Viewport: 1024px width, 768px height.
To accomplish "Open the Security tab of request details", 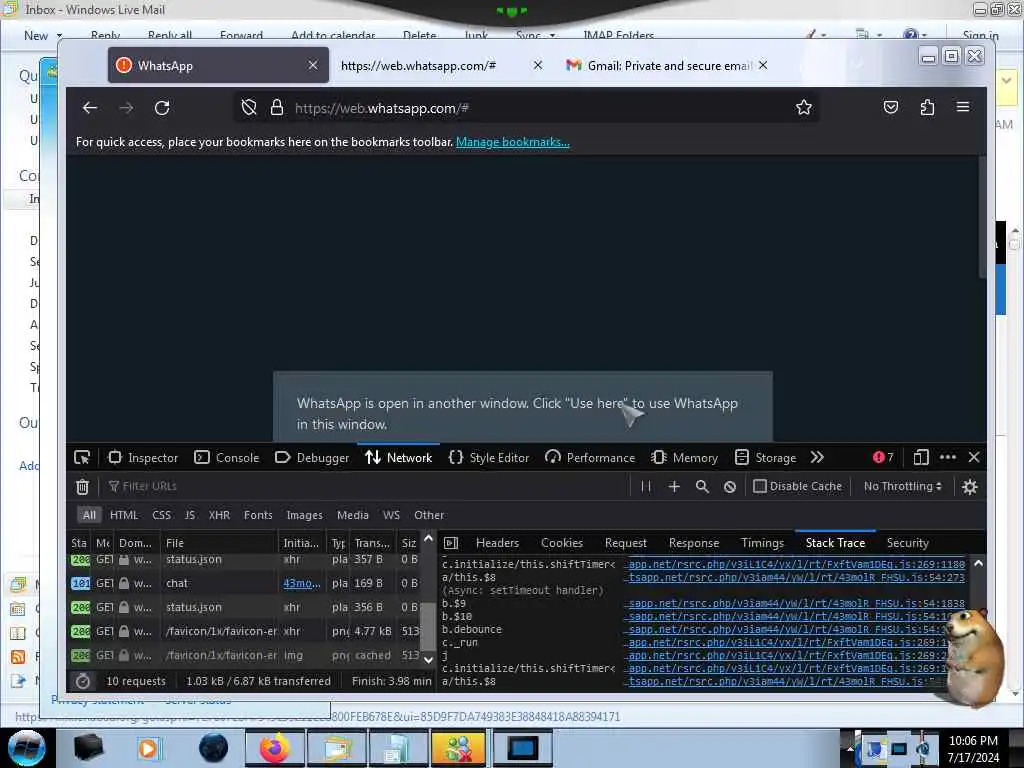I will coord(907,543).
